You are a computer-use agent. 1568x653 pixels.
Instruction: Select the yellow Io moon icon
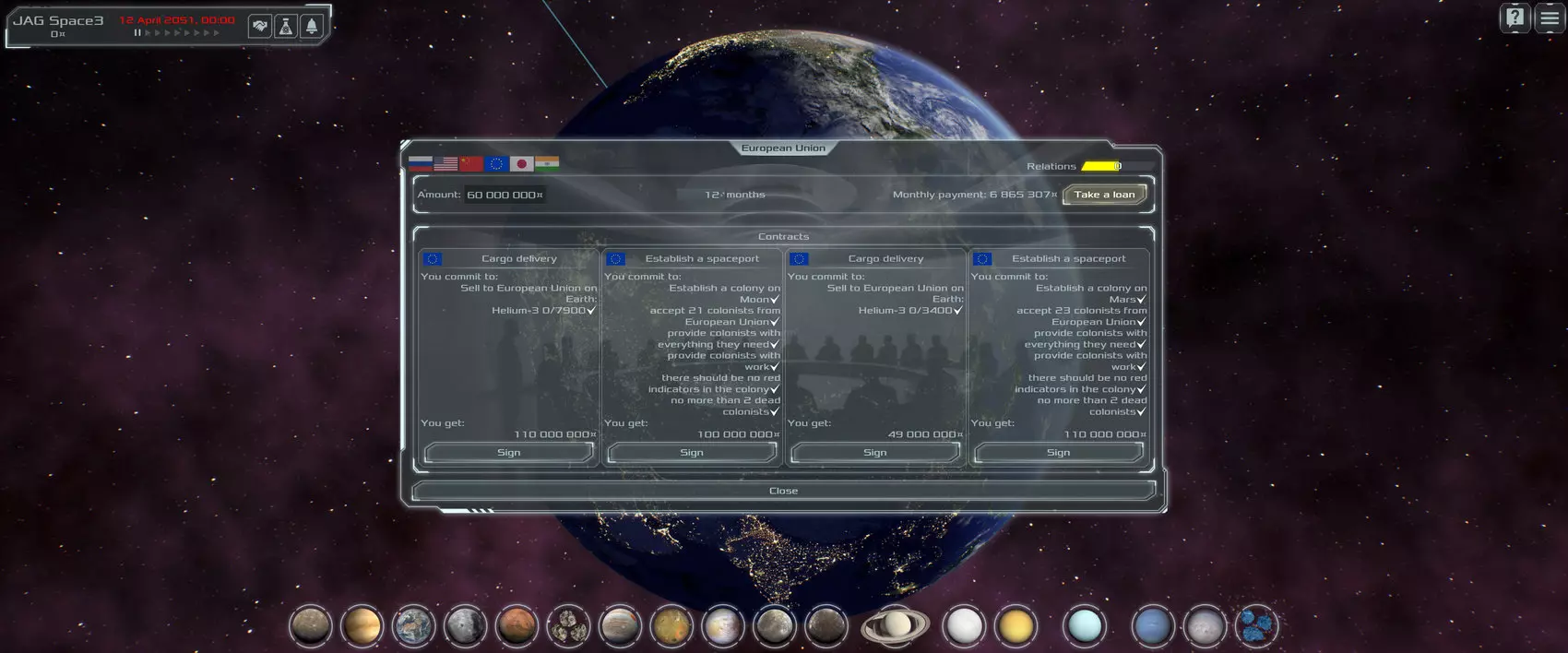(x=672, y=626)
